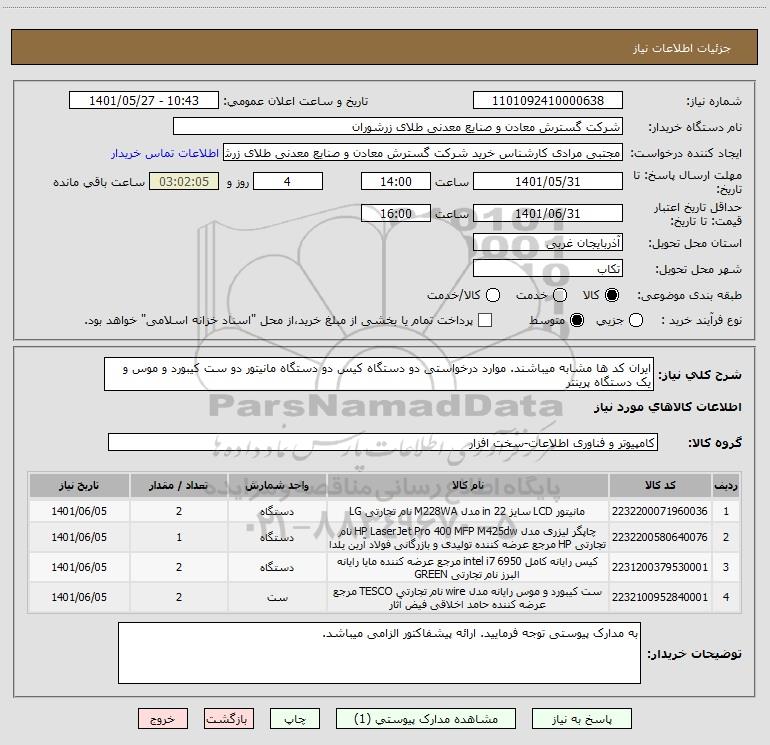Screen dimensions: 770x745
Task: Click the price validity date field 1401/06/31
Action: (x=548, y=213)
